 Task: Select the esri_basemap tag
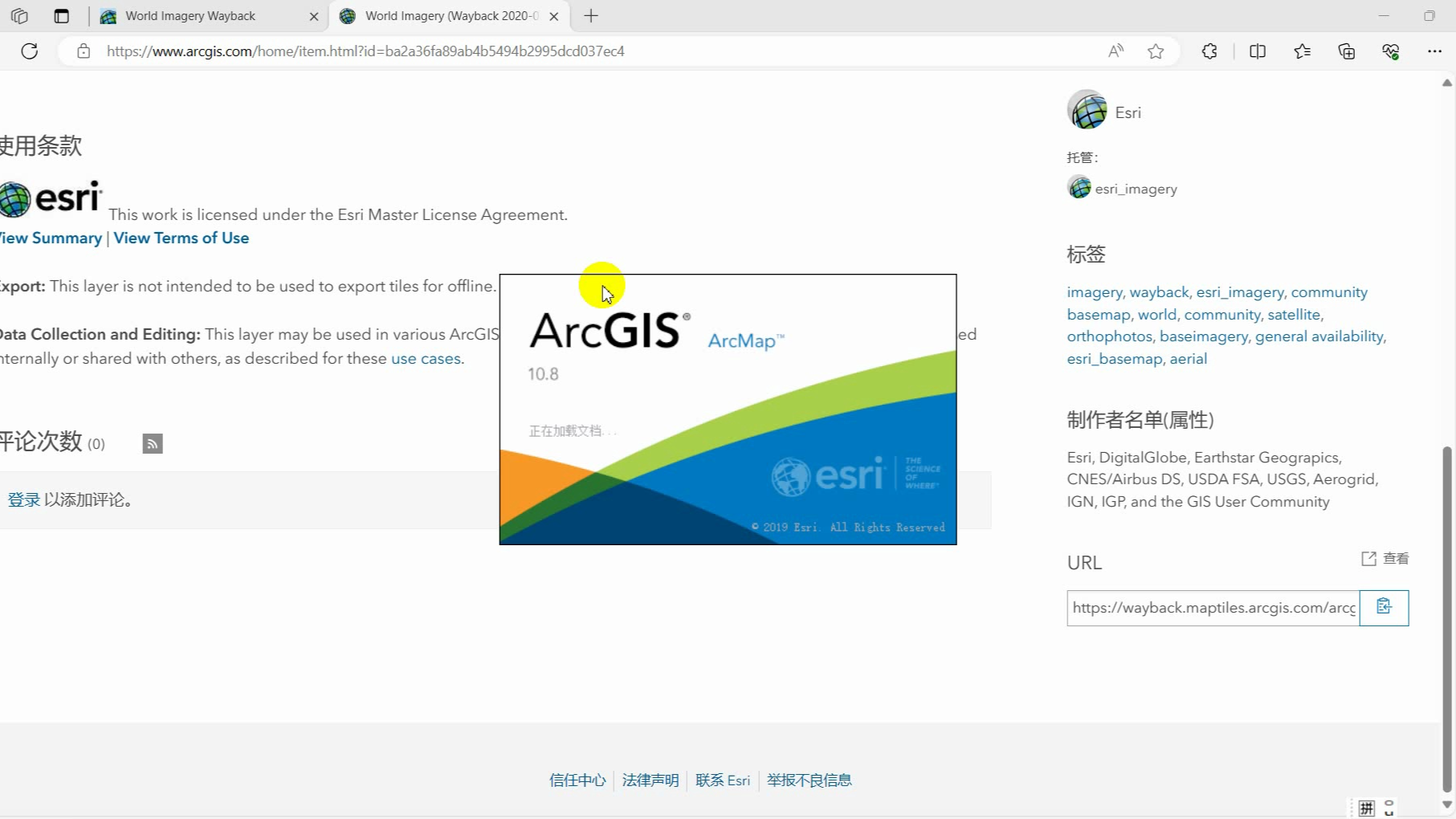pyautogui.click(x=1114, y=359)
